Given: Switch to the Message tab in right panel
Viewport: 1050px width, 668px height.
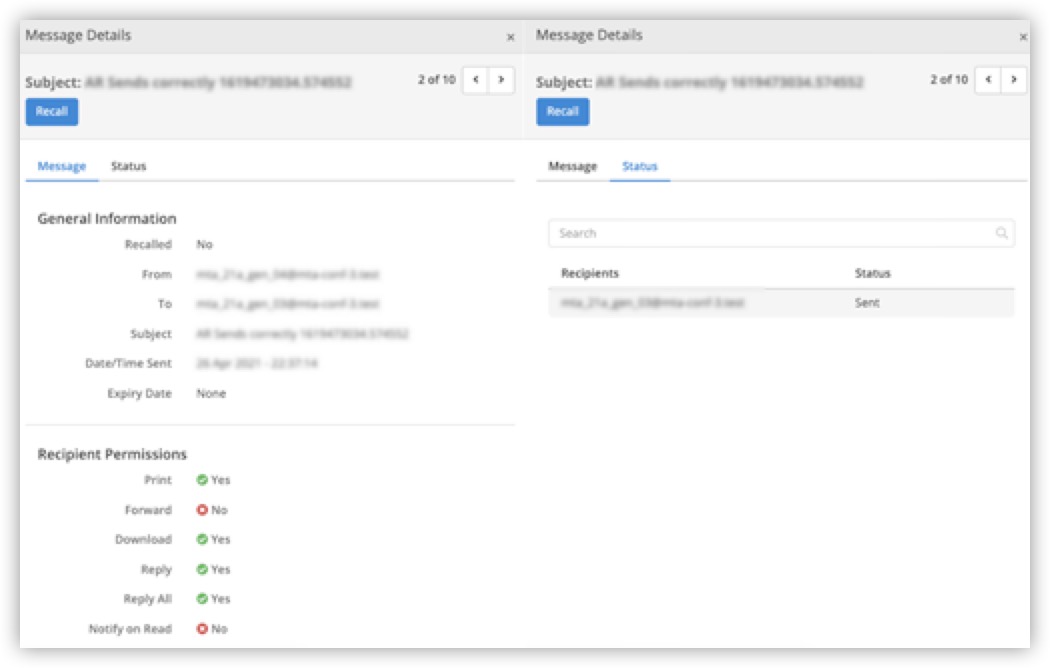Looking at the screenshot, I should tap(573, 166).
